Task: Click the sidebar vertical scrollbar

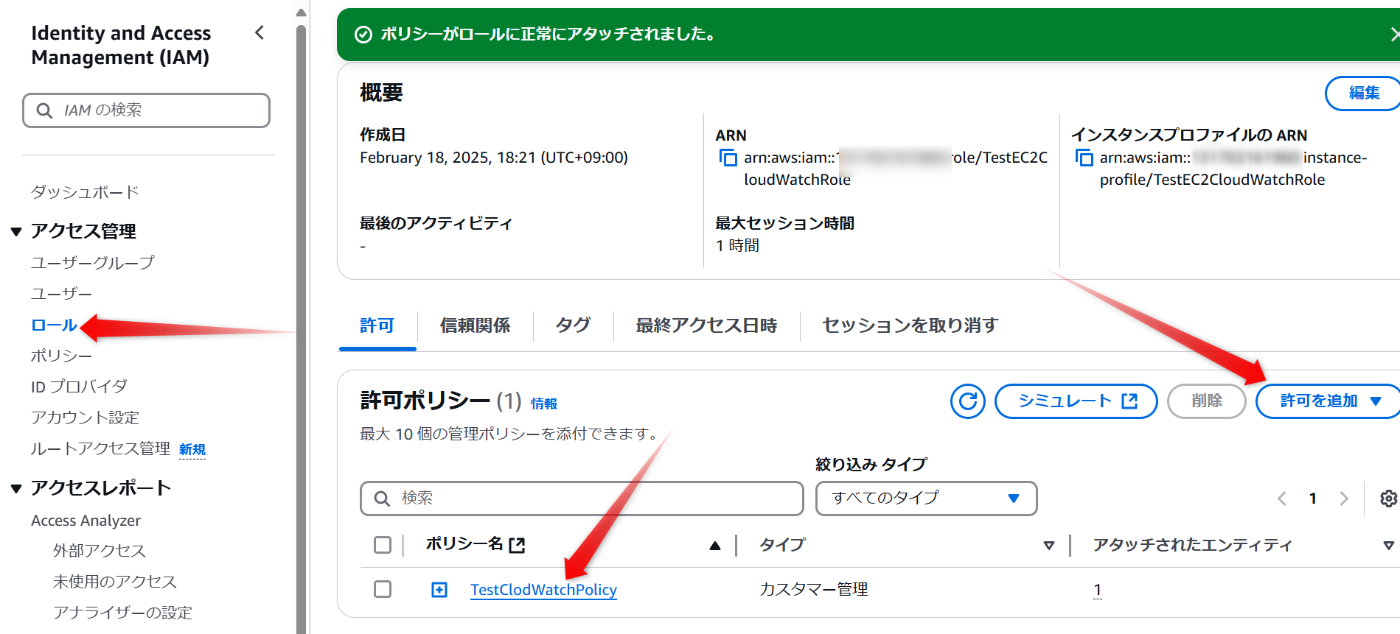Action: (x=301, y=330)
